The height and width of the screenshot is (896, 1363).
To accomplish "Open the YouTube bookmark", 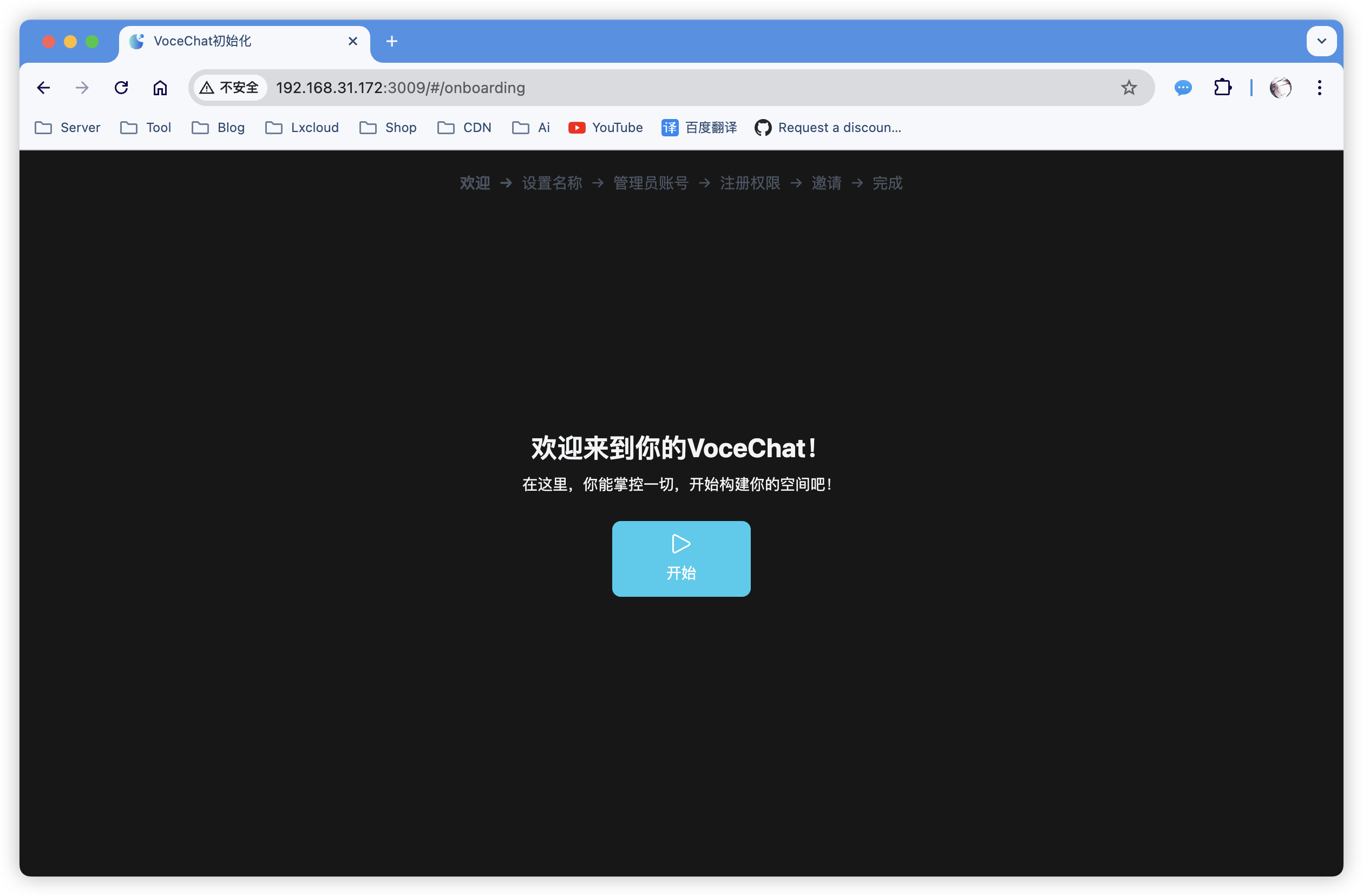I will point(605,128).
